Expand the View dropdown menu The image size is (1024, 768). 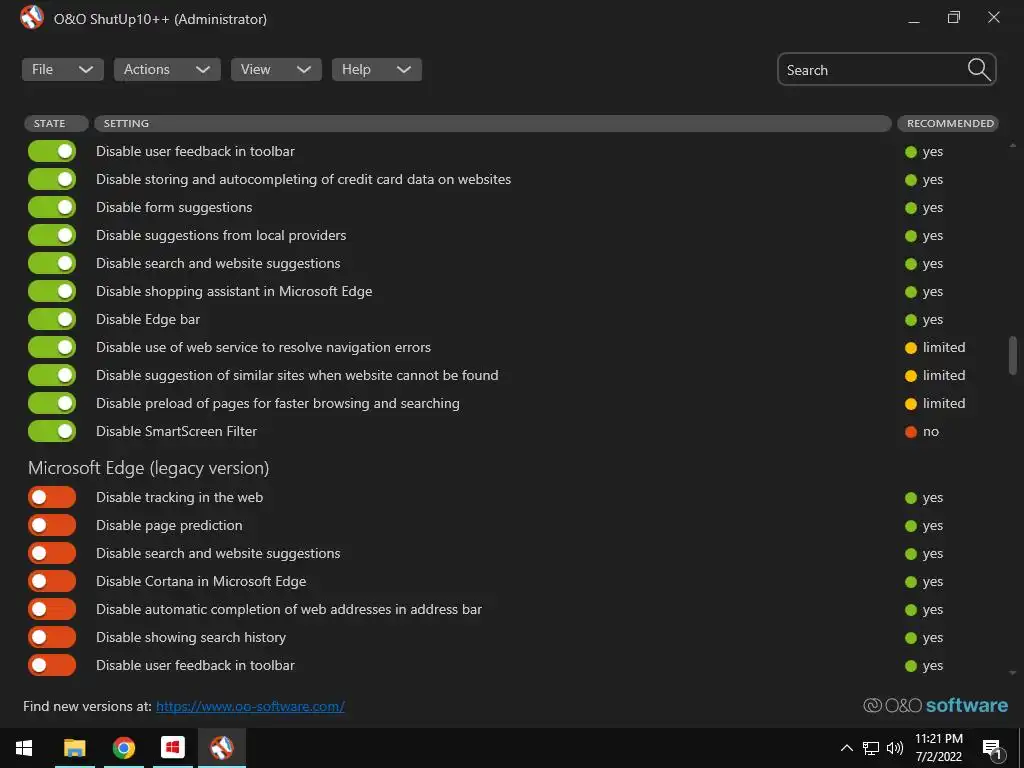click(276, 69)
